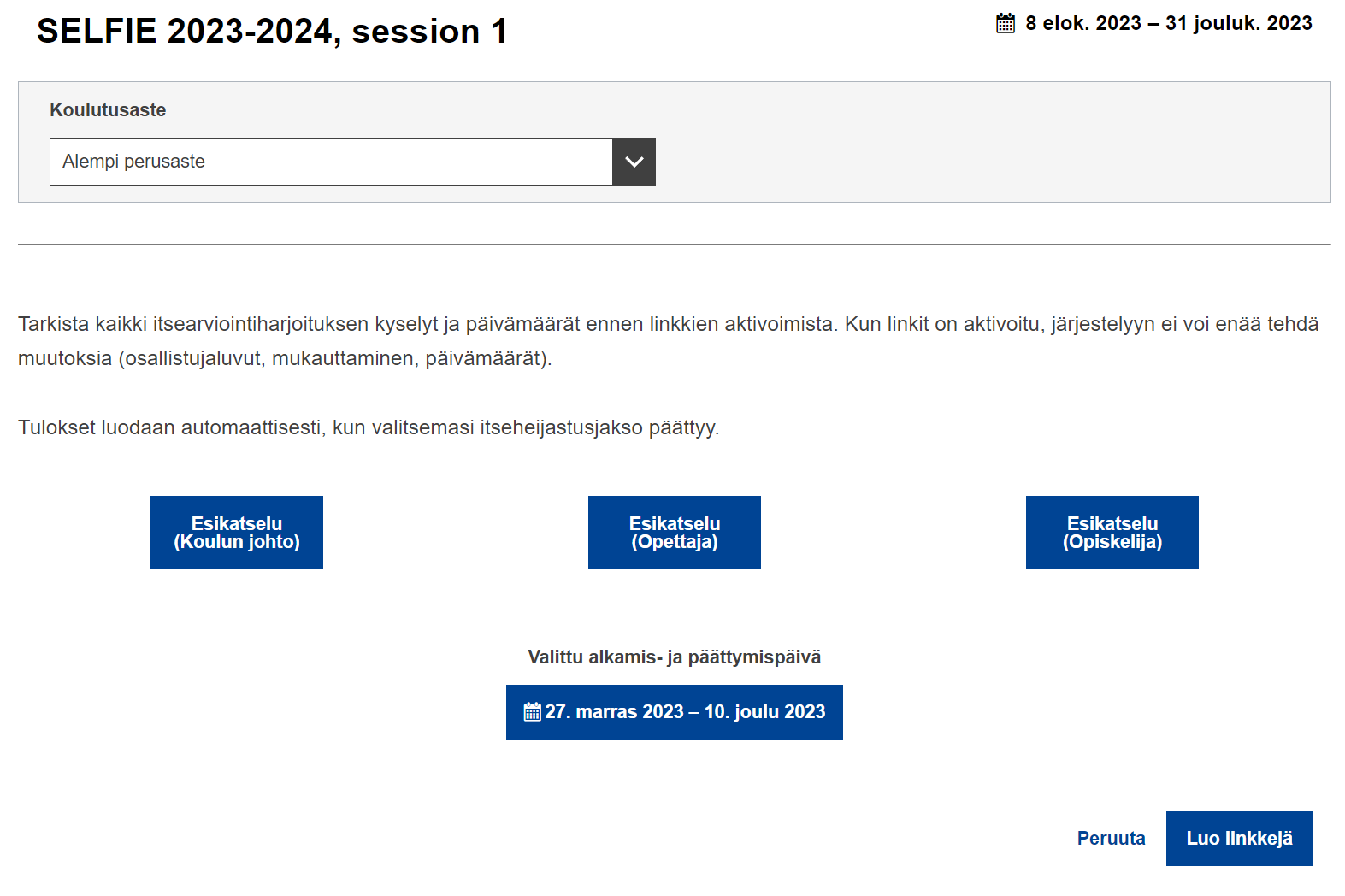Screen dimensions: 1345x896
Task: Click the text line starting with muutoksia
Action: (285, 358)
